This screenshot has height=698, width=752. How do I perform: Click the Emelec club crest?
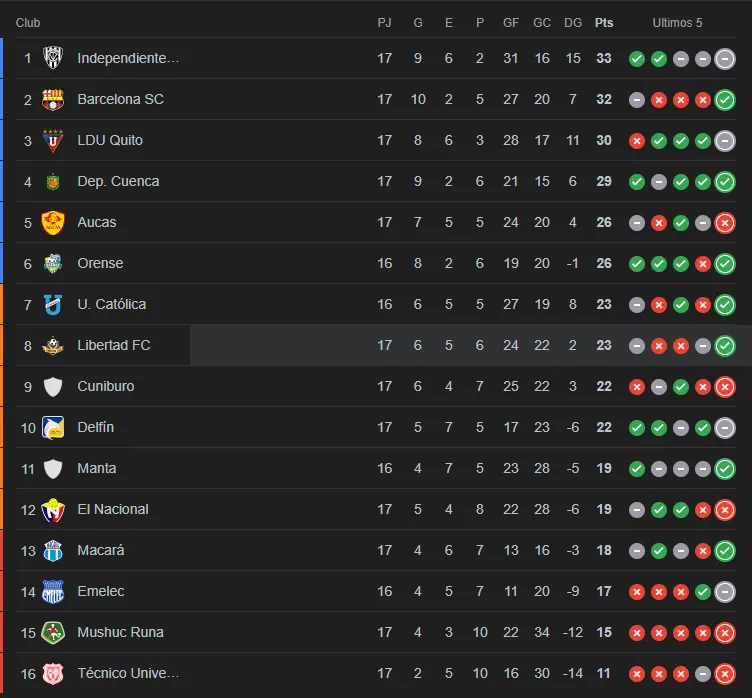tap(53, 591)
